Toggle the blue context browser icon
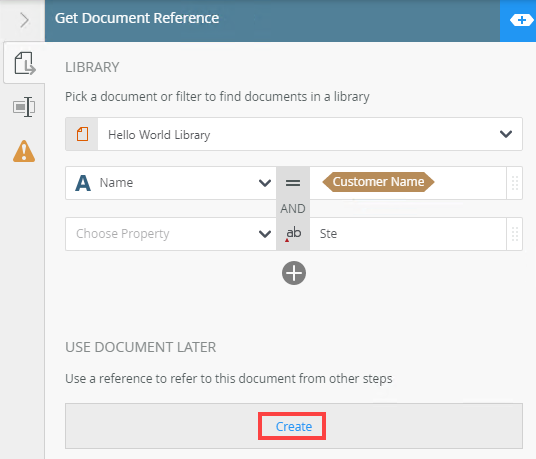Viewport: 536px width, 459px height. pyautogui.click(x=521, y=20)
